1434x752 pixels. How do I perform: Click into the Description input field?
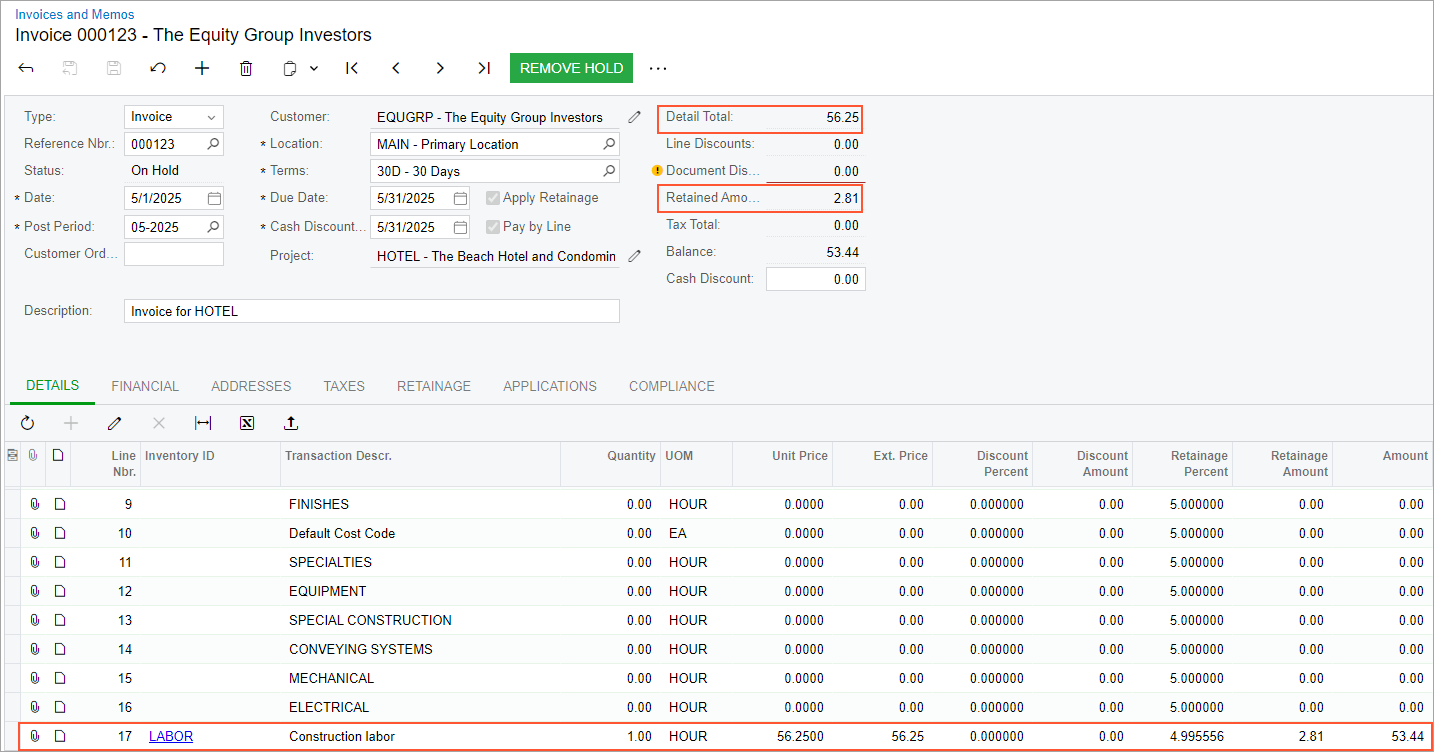[371, 311]
